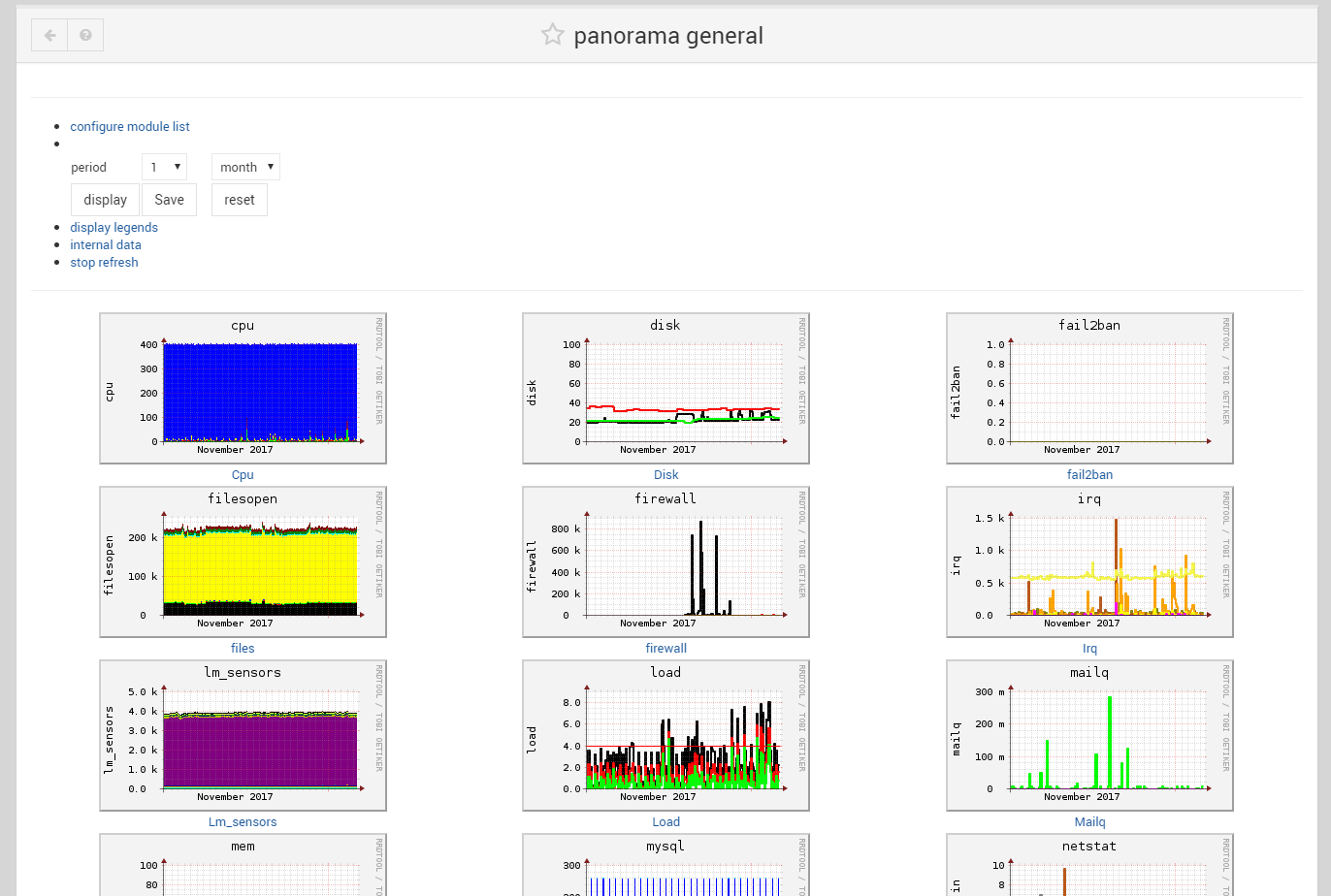Open the Lm_sensors graph page
This screenshot has height=896, width=1331.
pos(242,821)
